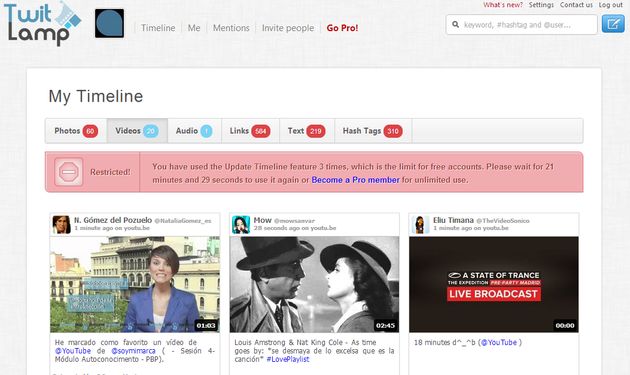Image resolution: width=630 pixels, height=375 pixels.
Task: Open the @mowsanvar handle
Action: tap(294, 221)
